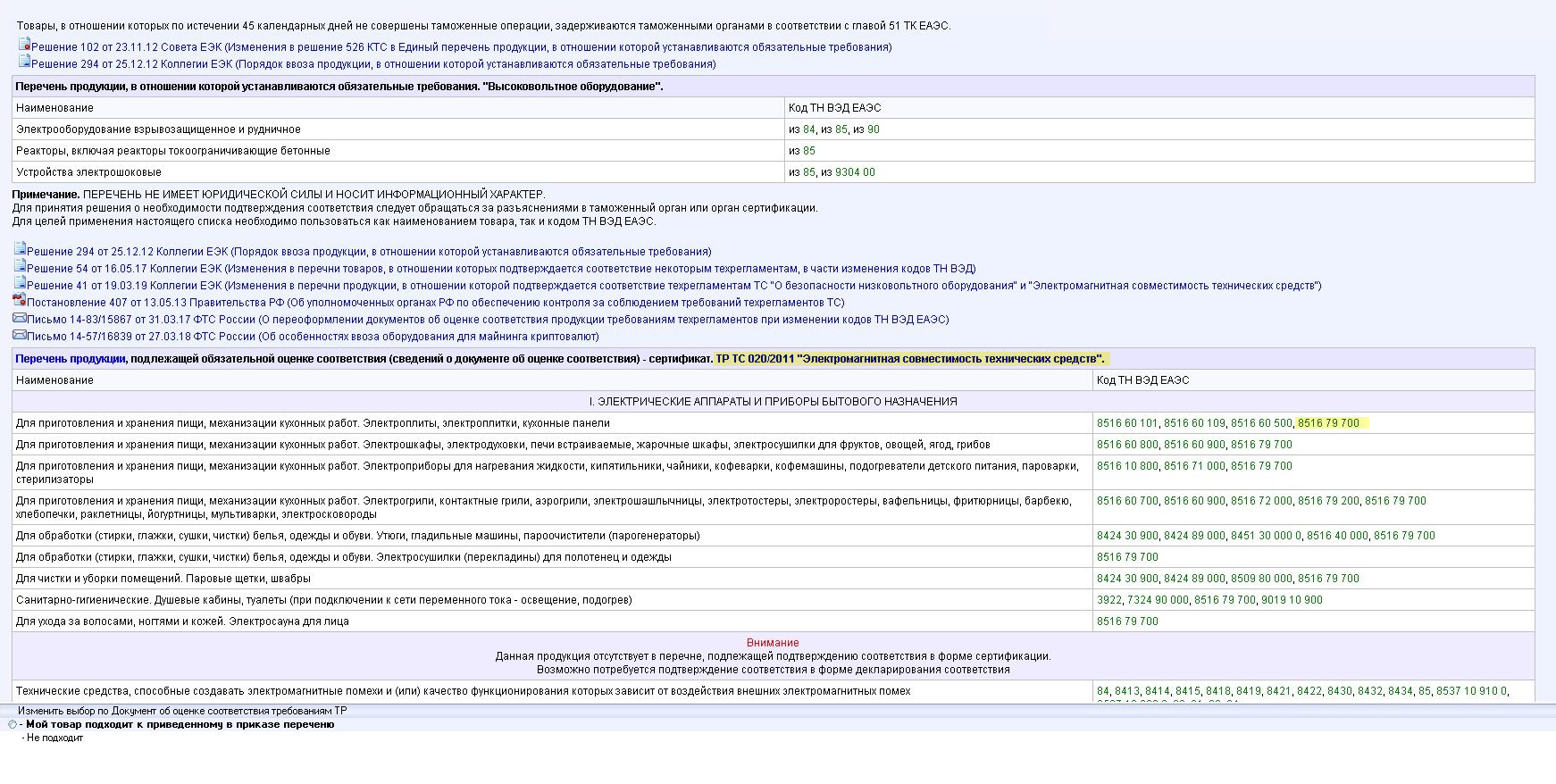Click code 85 in Реакторы row
The image size is (1556, 784).
809,151
